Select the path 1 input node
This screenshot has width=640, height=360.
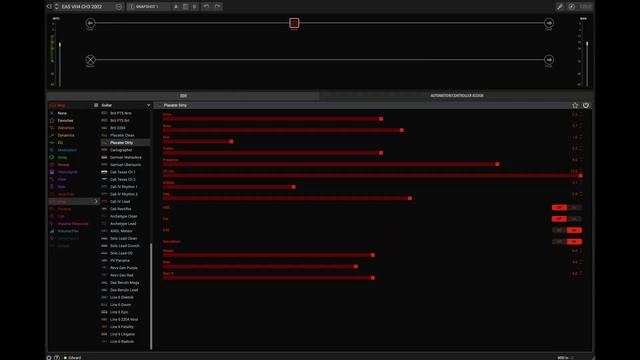point(90,23)
